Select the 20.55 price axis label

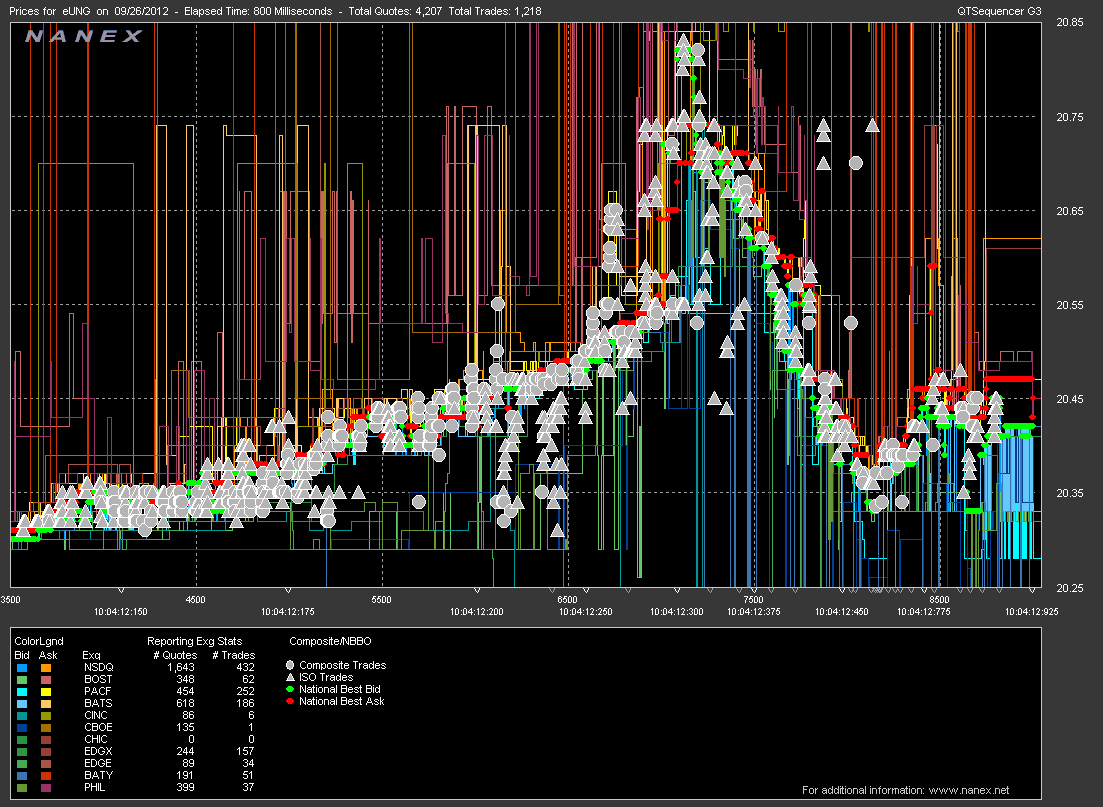(x=1070, y=305)
